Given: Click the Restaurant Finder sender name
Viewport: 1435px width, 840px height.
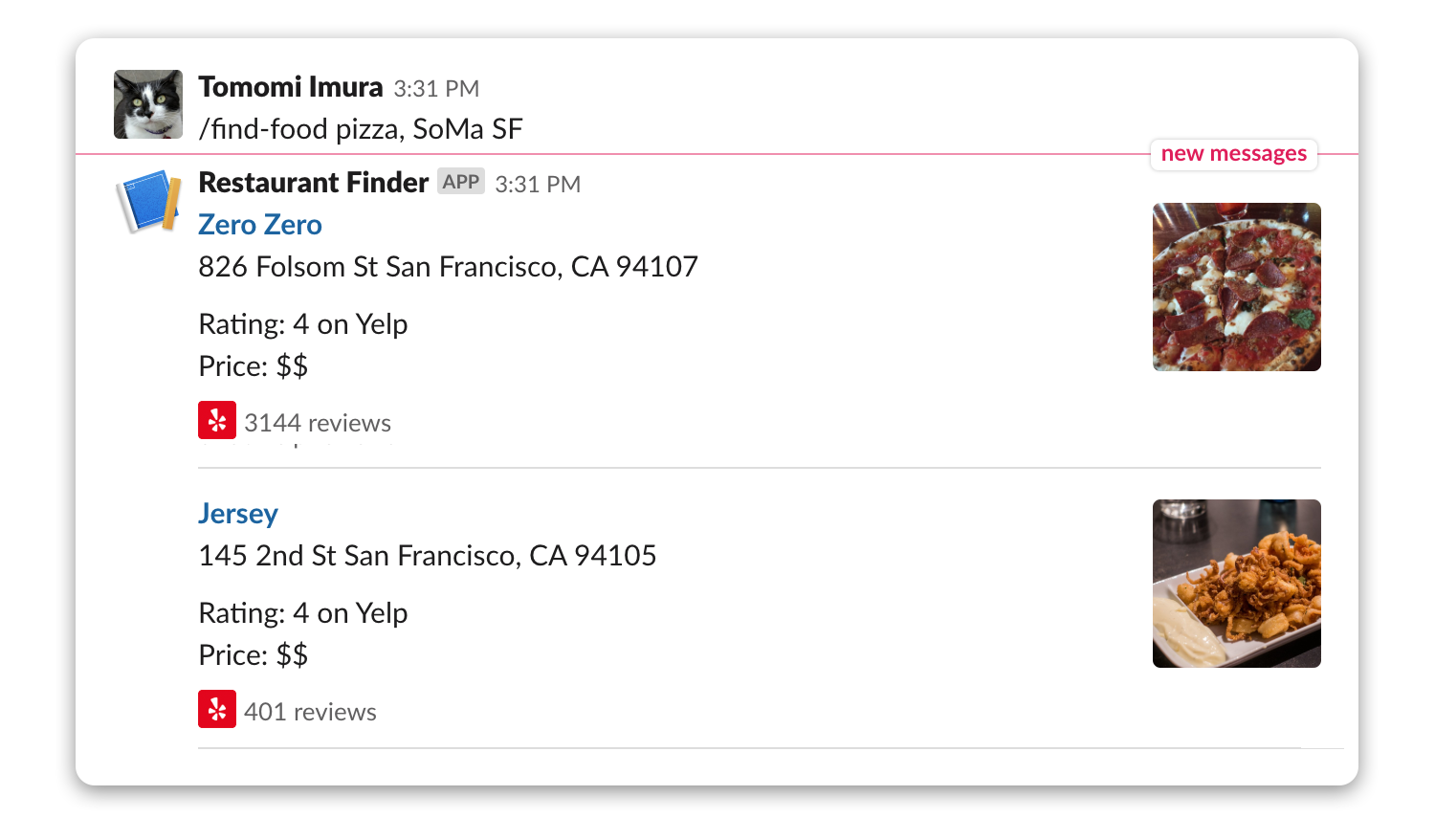Looking at the screenshot, I should pyautogui.click(x=313, y=183).
